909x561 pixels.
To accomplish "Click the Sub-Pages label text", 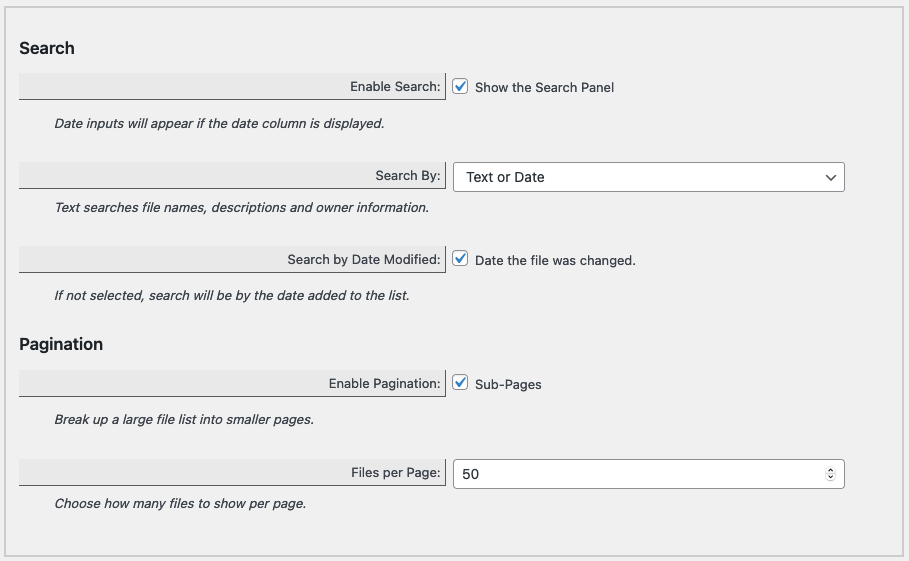I will (508, 385).
